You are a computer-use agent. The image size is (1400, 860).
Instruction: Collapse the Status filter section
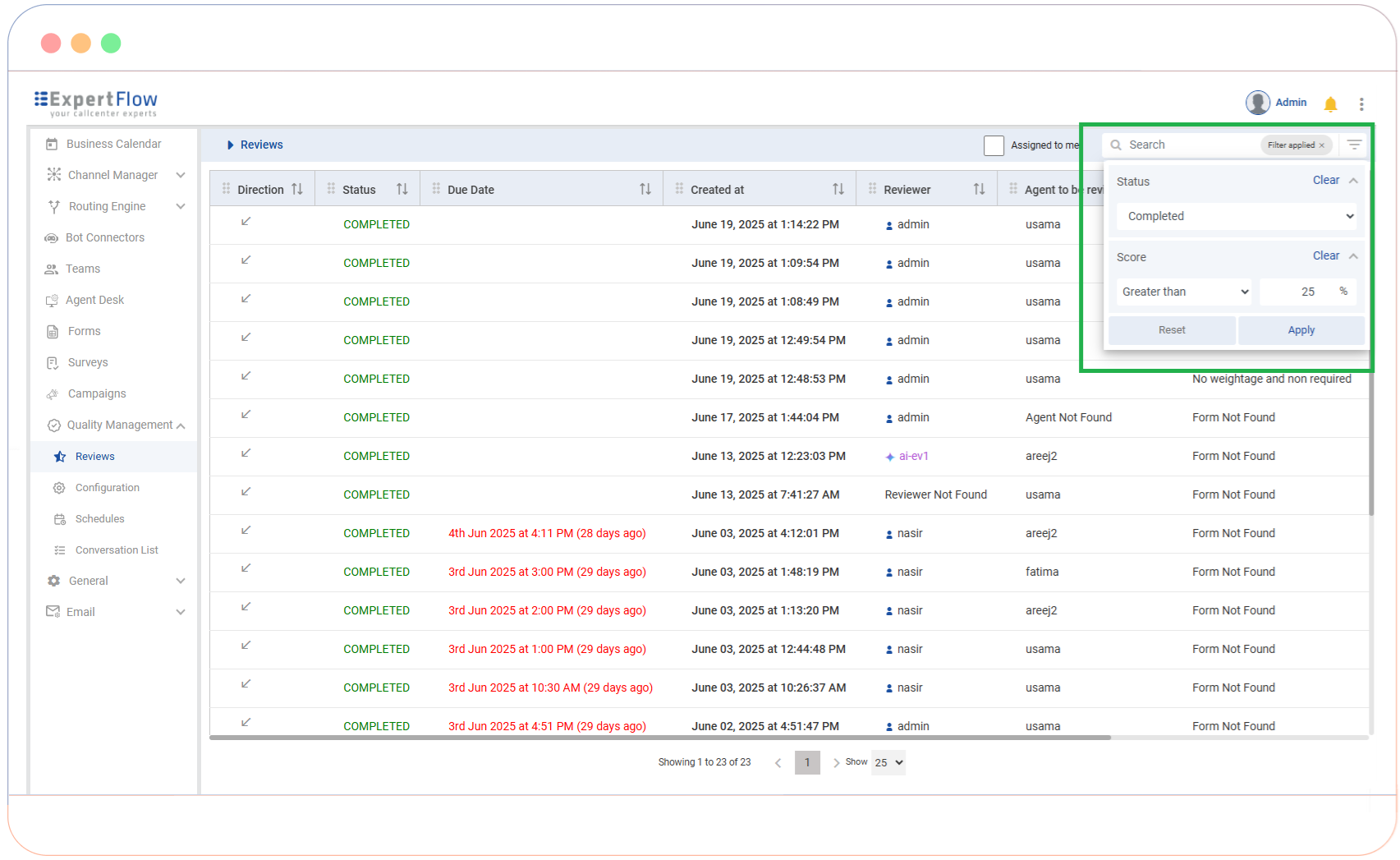pos(1353,181)
